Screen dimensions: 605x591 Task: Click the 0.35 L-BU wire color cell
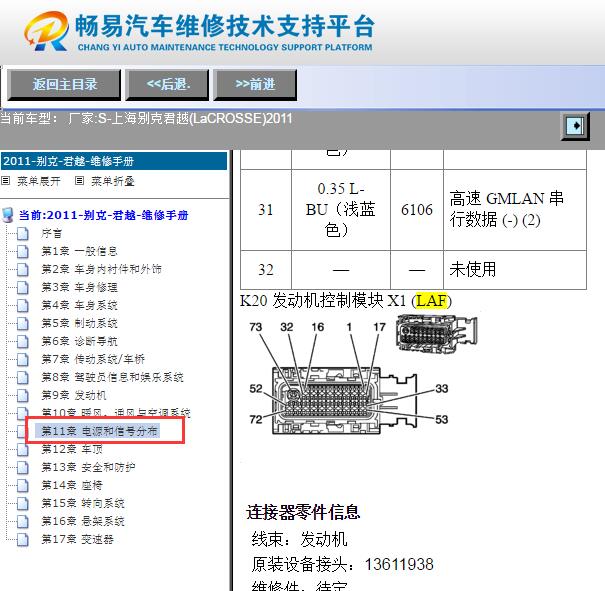coord(341,210)
